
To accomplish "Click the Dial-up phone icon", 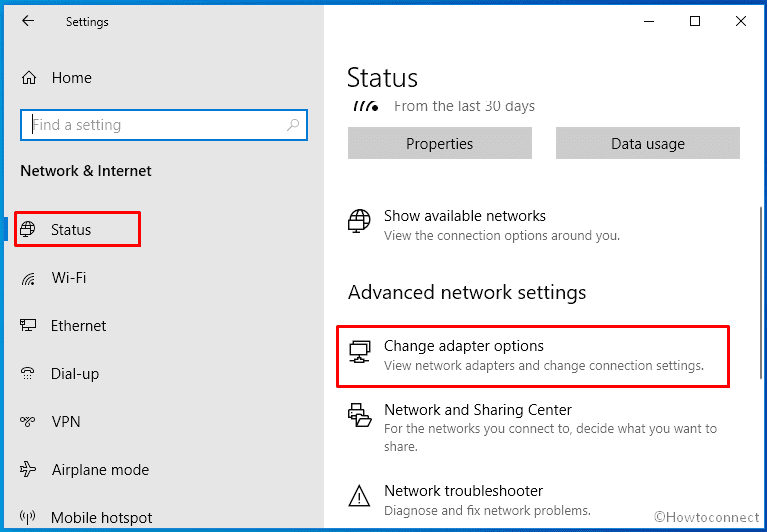I will click(x=27, y=374).
